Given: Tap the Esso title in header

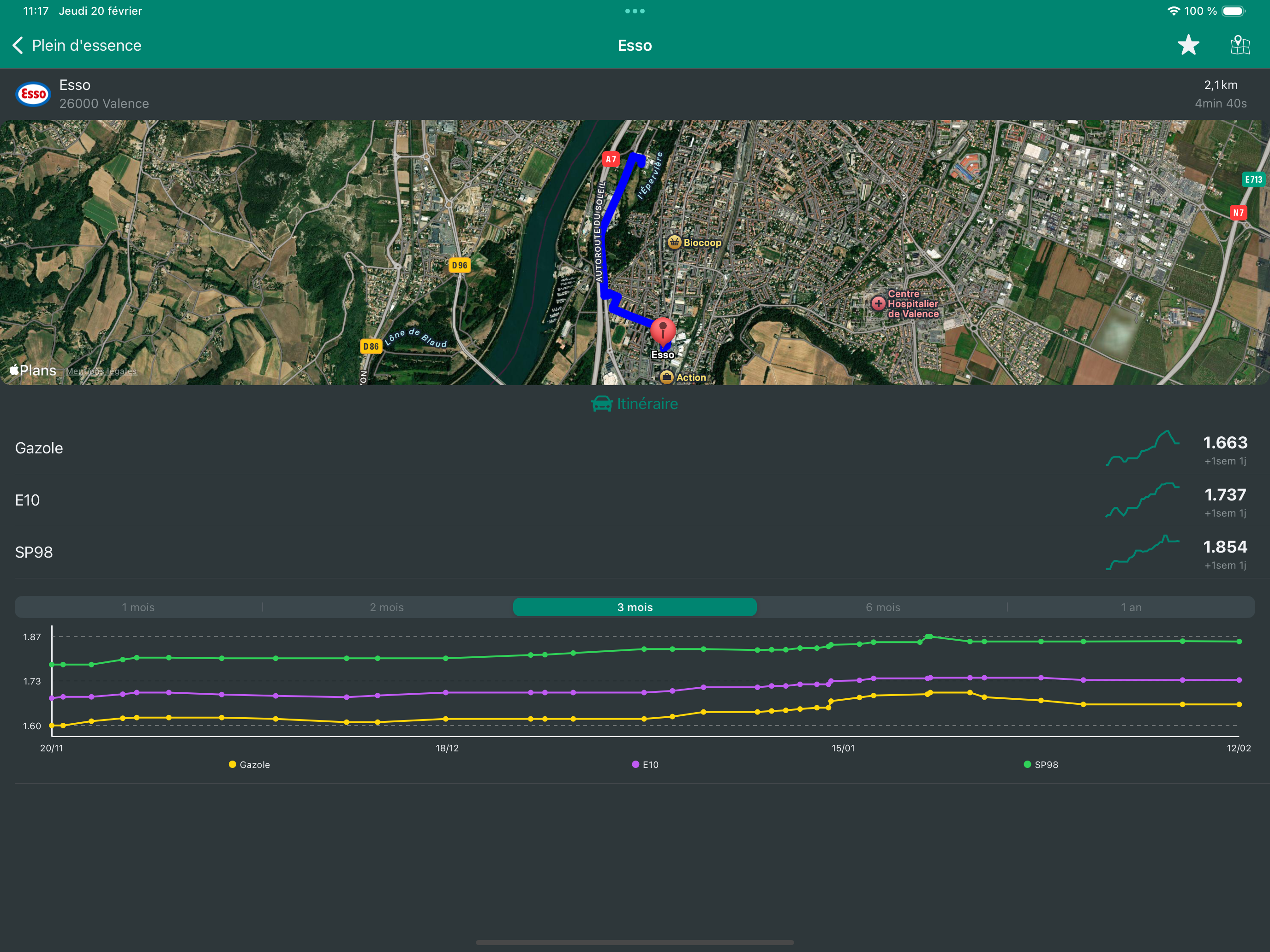Looking at the screenshot, I should pyautogui.click(x=635, y=45).
